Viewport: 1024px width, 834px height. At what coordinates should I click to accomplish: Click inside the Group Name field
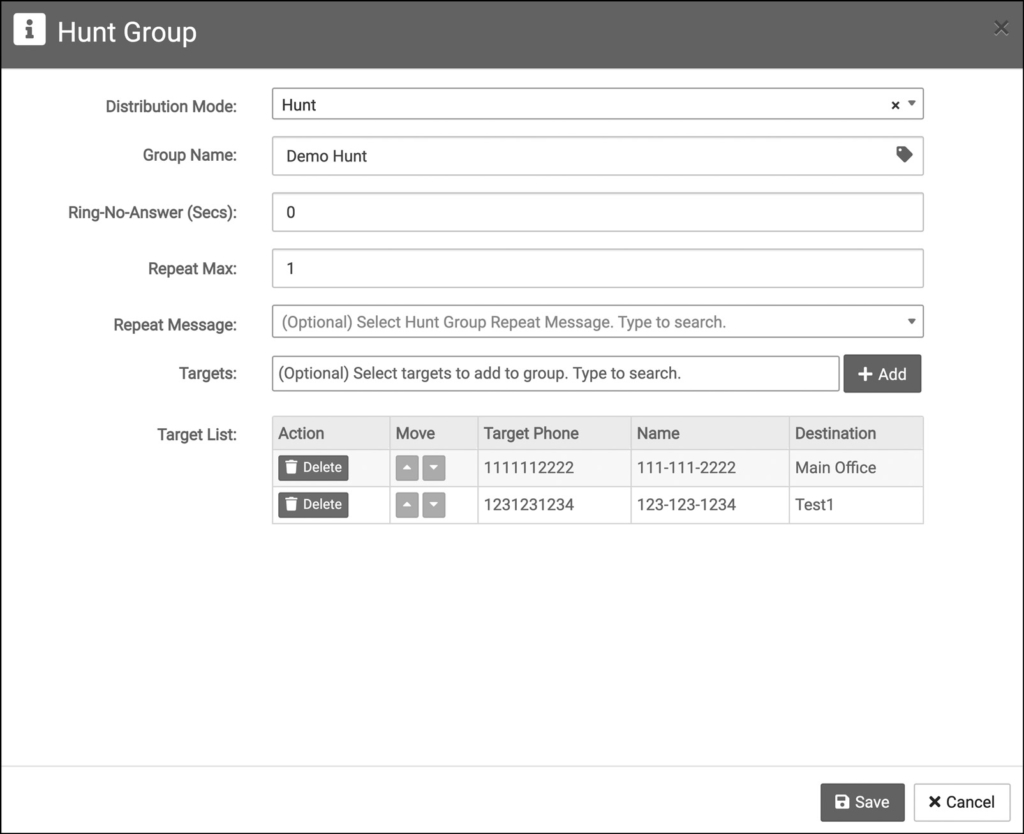(x=580, y=155)
